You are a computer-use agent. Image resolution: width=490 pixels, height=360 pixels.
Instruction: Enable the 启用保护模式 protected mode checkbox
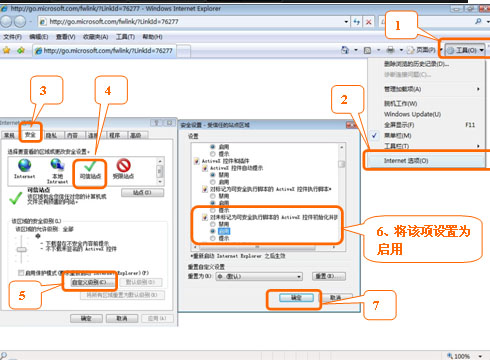21,273
